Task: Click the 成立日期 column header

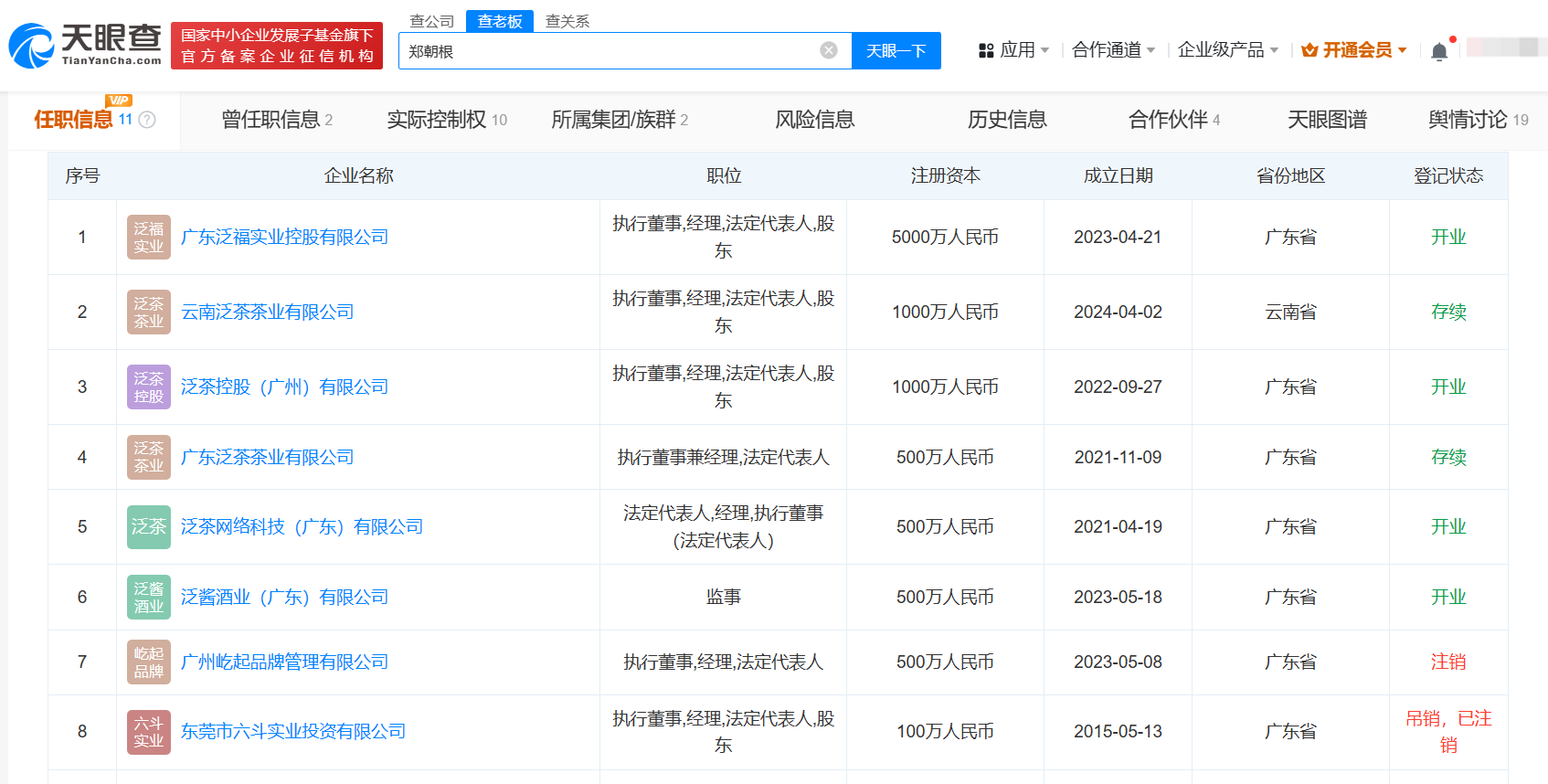Action: coord(1118,176)
